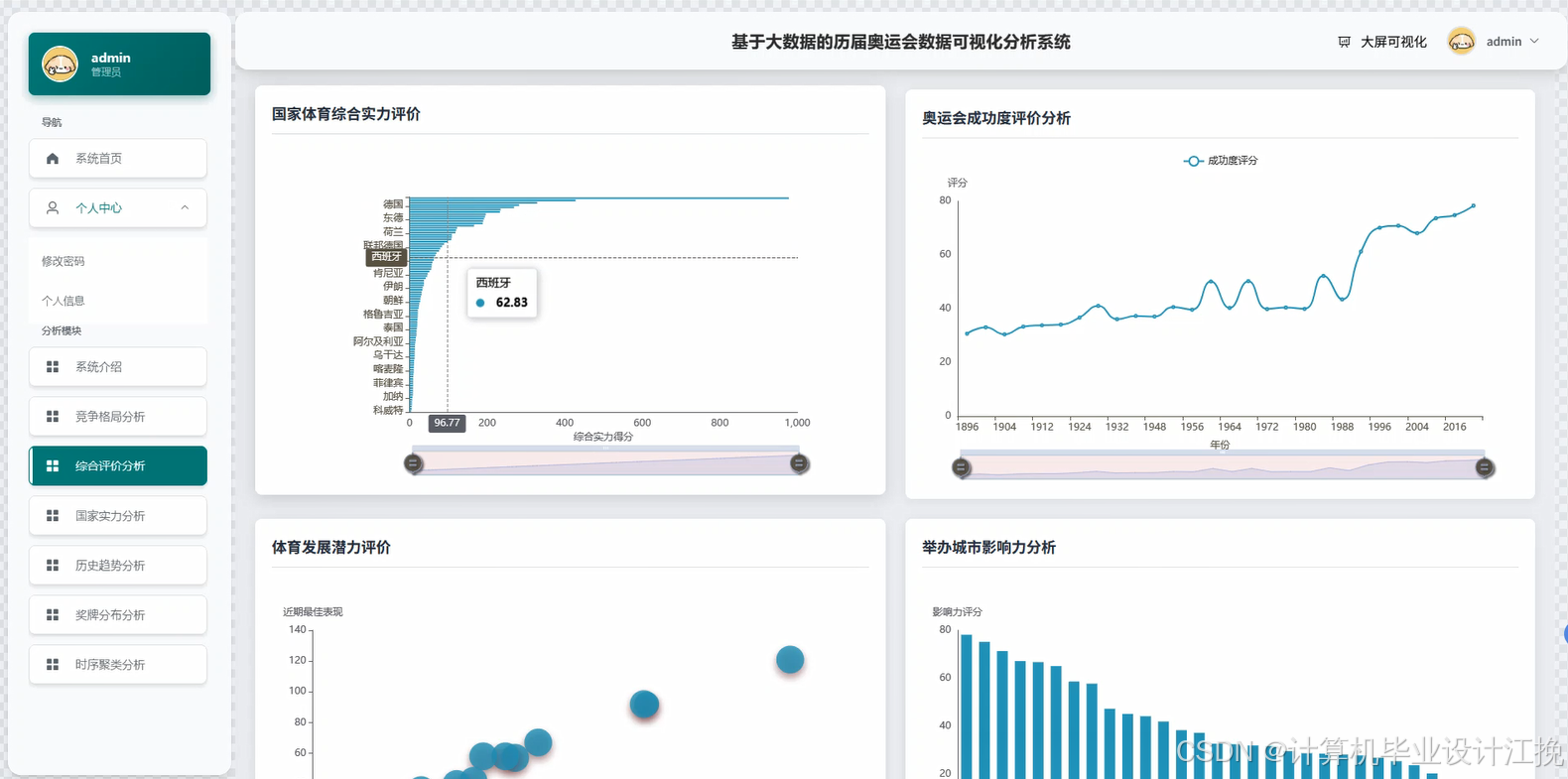The image size is (1568, 779).
Task: Select 综合评价分析 menu item
Action: tap(118, 466)
